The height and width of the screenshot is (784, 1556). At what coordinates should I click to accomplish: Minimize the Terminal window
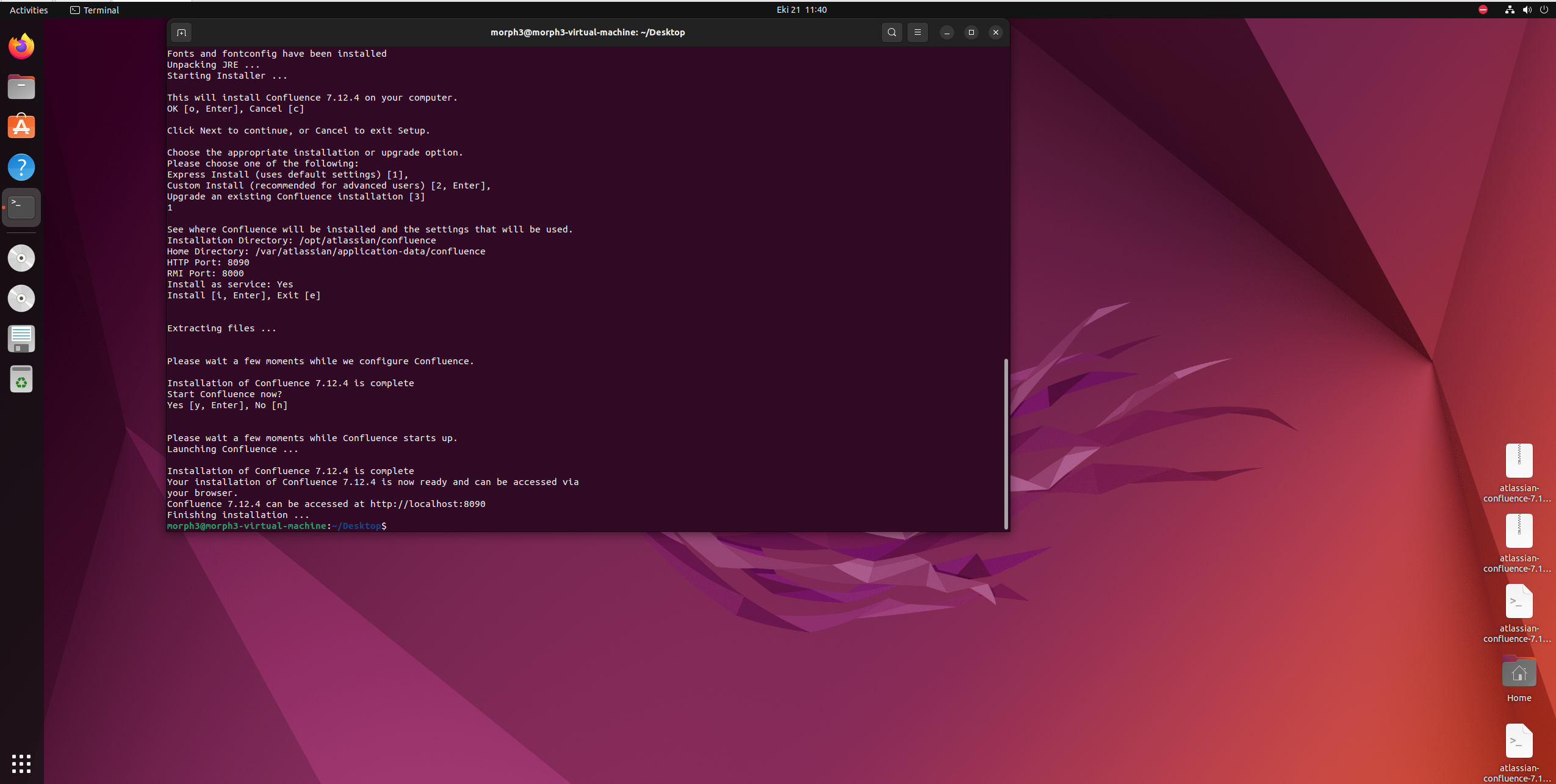pyautogui.click(x=947, y=32)
